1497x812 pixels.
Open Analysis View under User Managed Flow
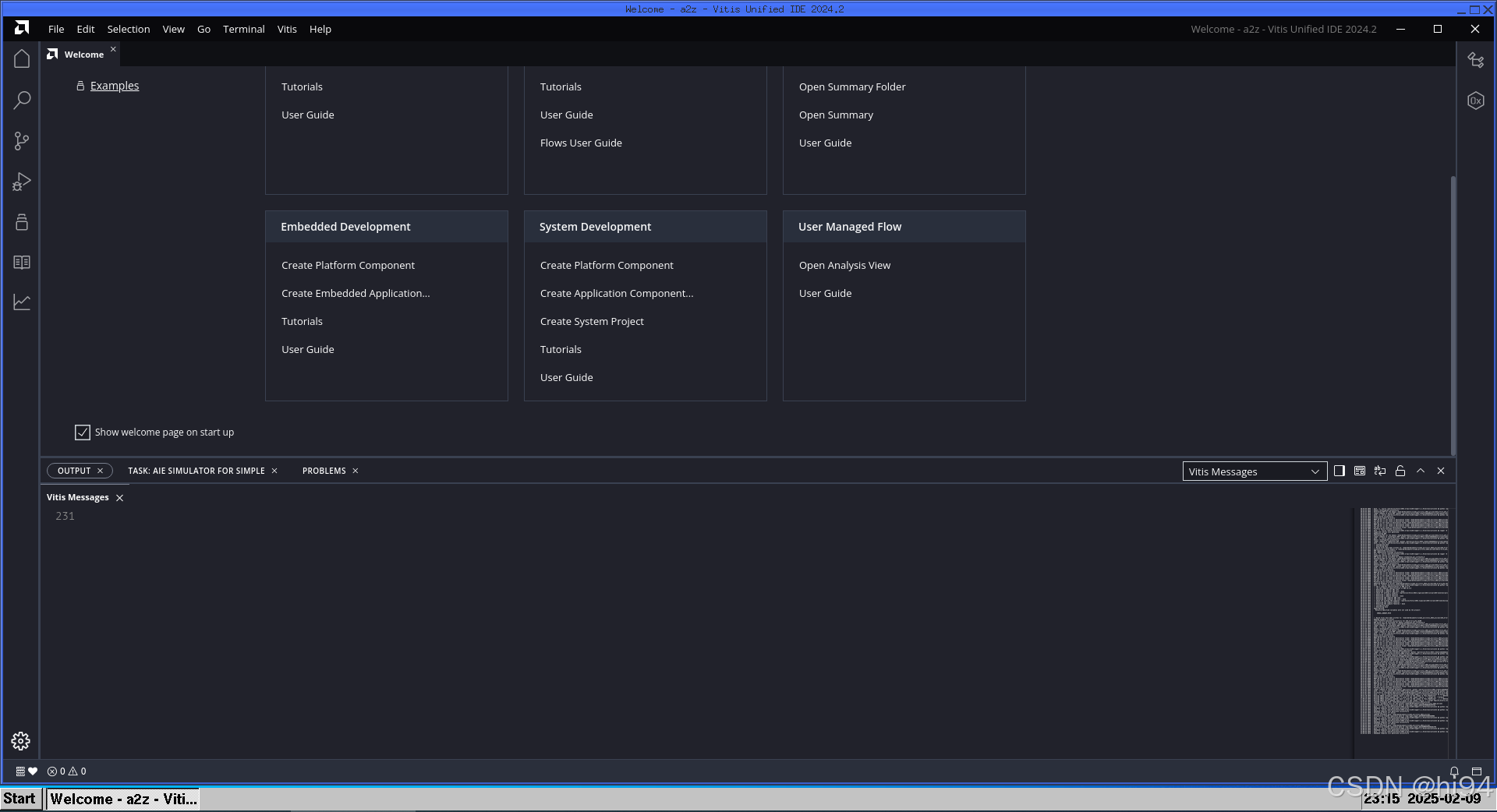[844, 265]
